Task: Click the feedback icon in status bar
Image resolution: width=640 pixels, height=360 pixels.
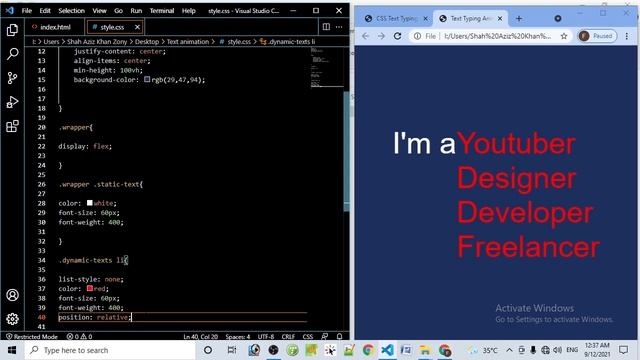Action: tap(325, 337)
